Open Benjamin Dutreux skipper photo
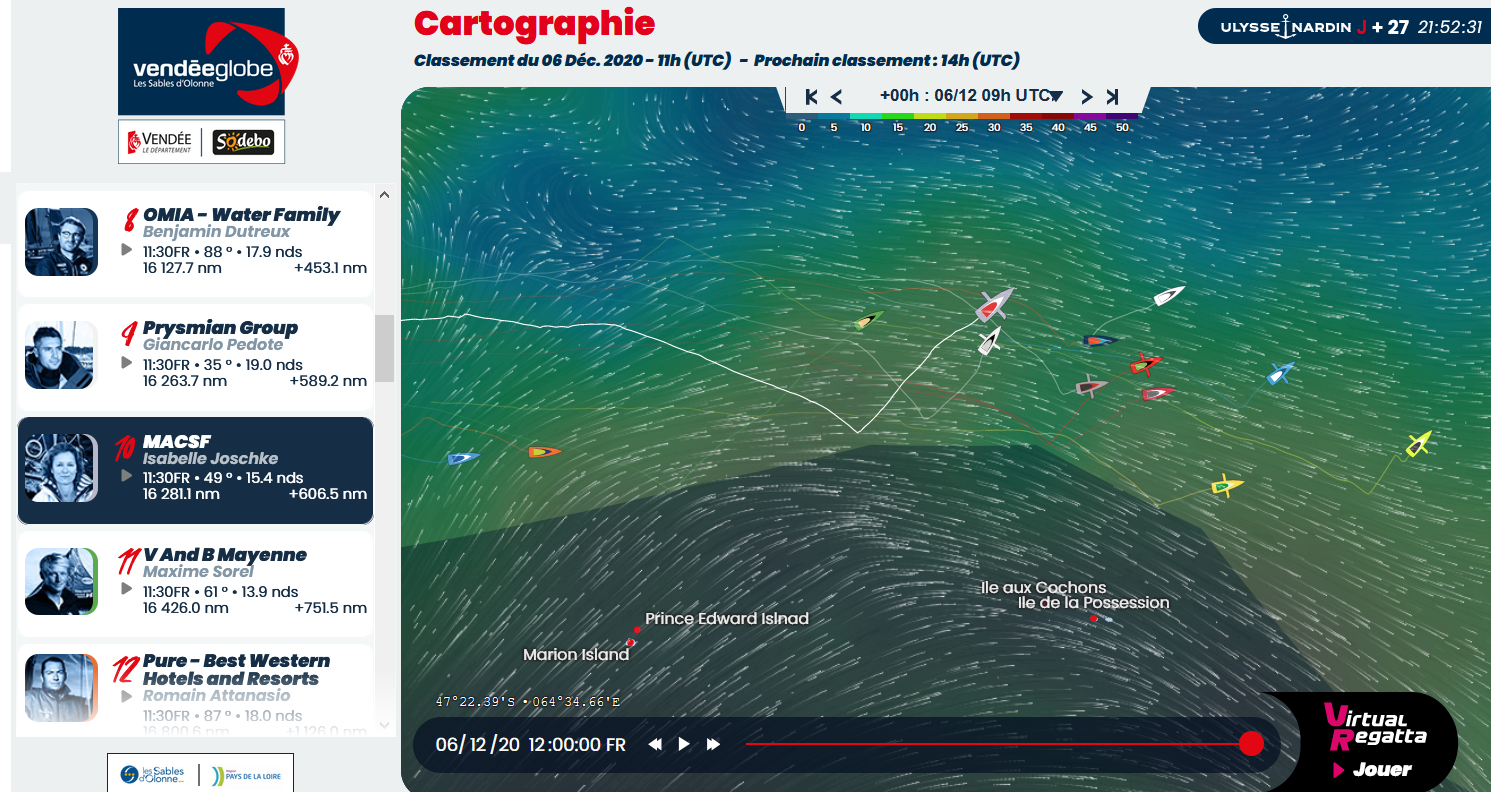Viewport: 1491px width, 792px height. point(61,242)
